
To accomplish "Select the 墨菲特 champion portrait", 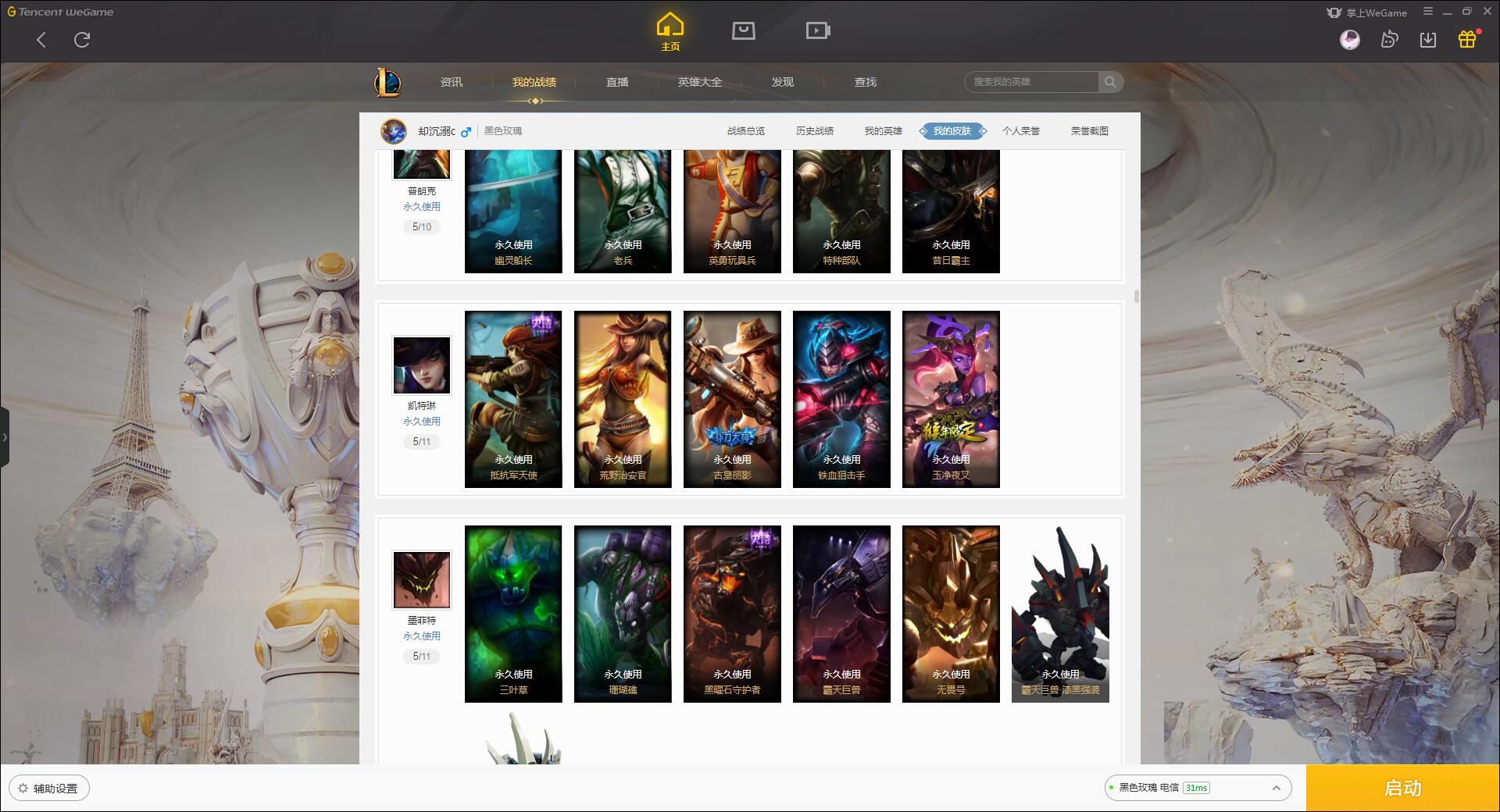I will point(422,580).
